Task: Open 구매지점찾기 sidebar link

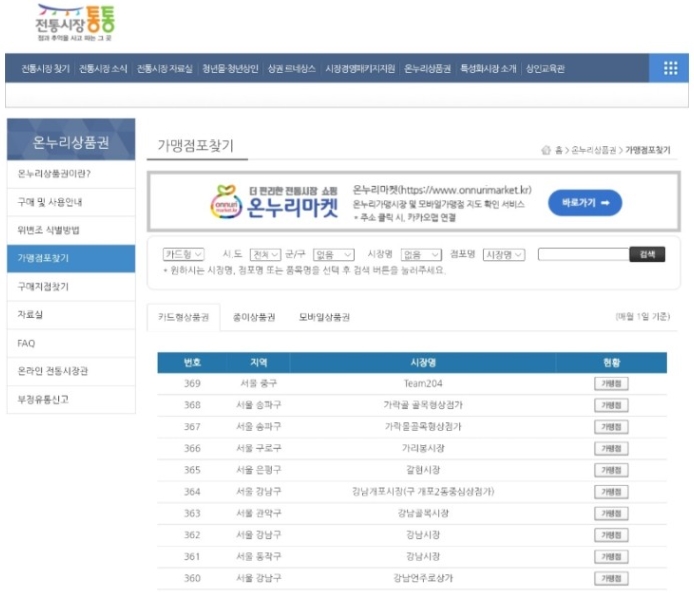Action: click(71, 287)
